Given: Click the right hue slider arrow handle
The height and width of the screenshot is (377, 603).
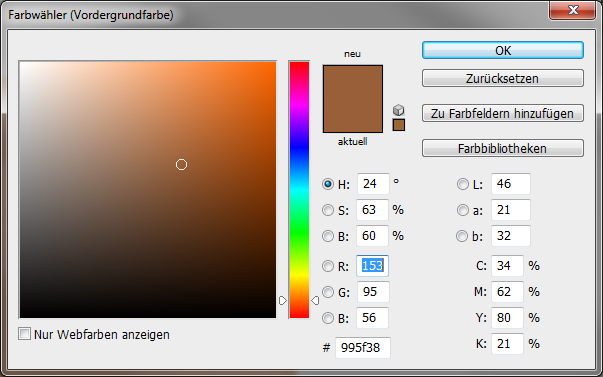Looking at the screenshot, I should [315, 300].
